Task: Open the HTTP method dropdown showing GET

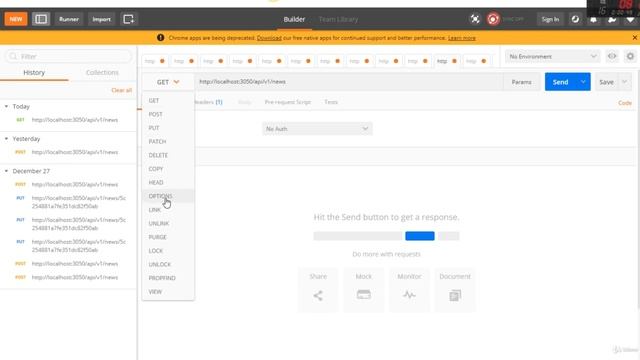Action: (x=168, y=82)
